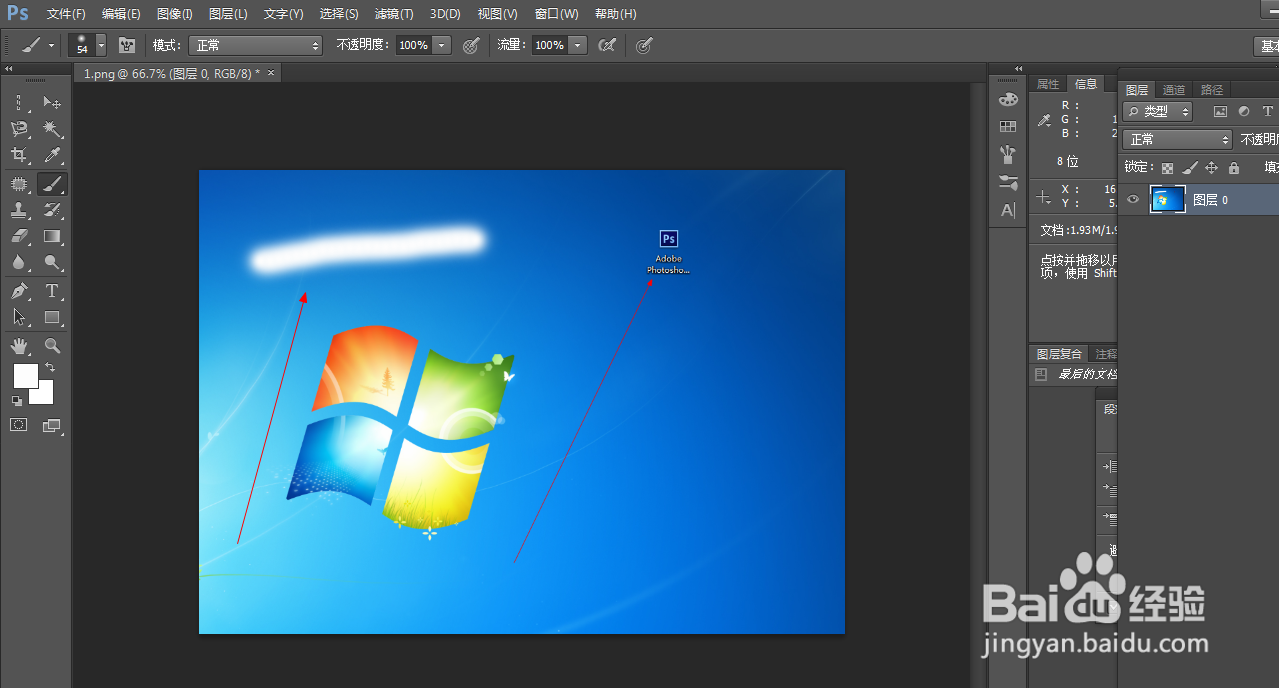Hide 图层 0 layer visibility

point(1133,200)
